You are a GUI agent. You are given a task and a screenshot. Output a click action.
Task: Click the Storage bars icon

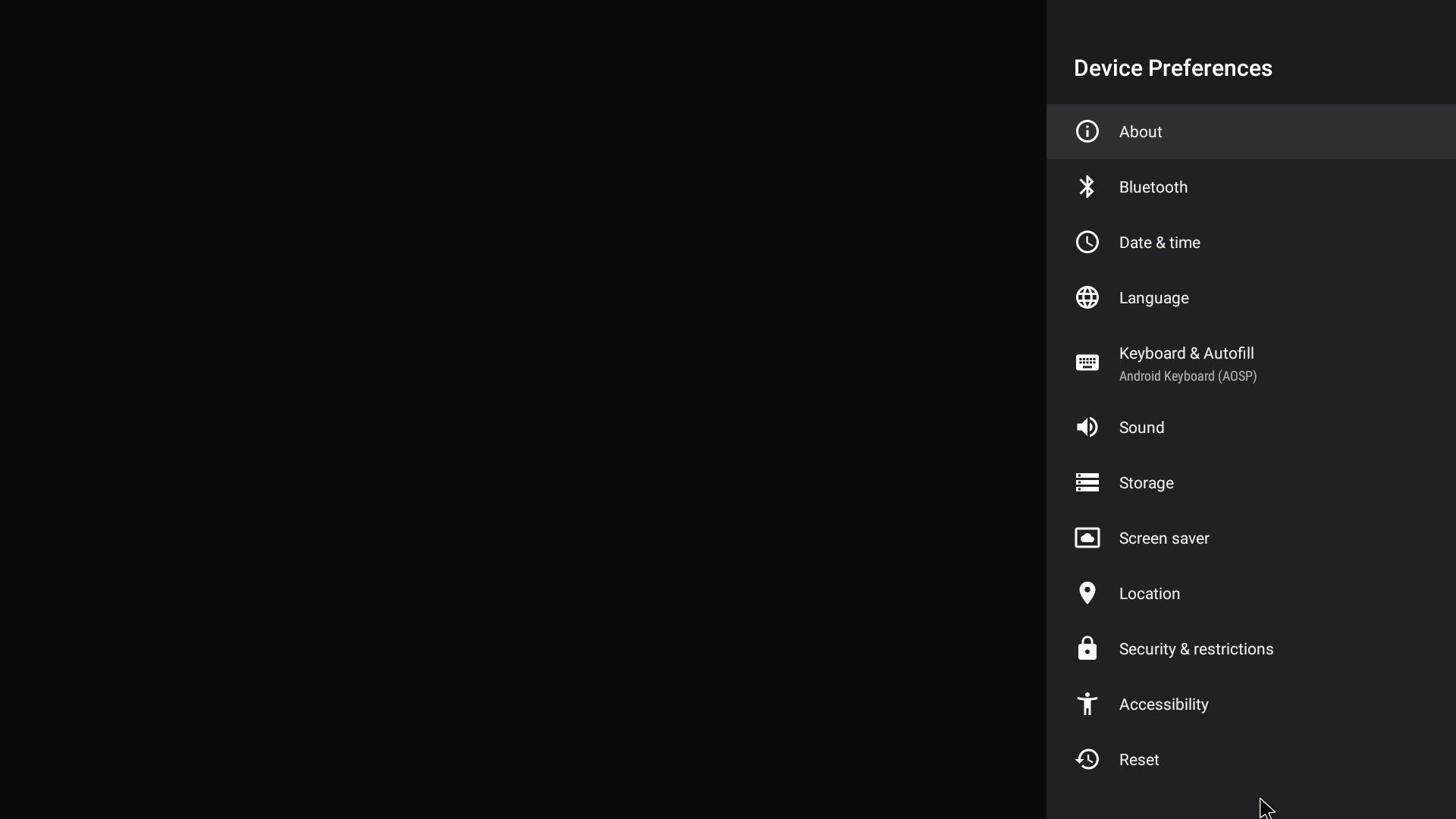tap(1087, 482)
